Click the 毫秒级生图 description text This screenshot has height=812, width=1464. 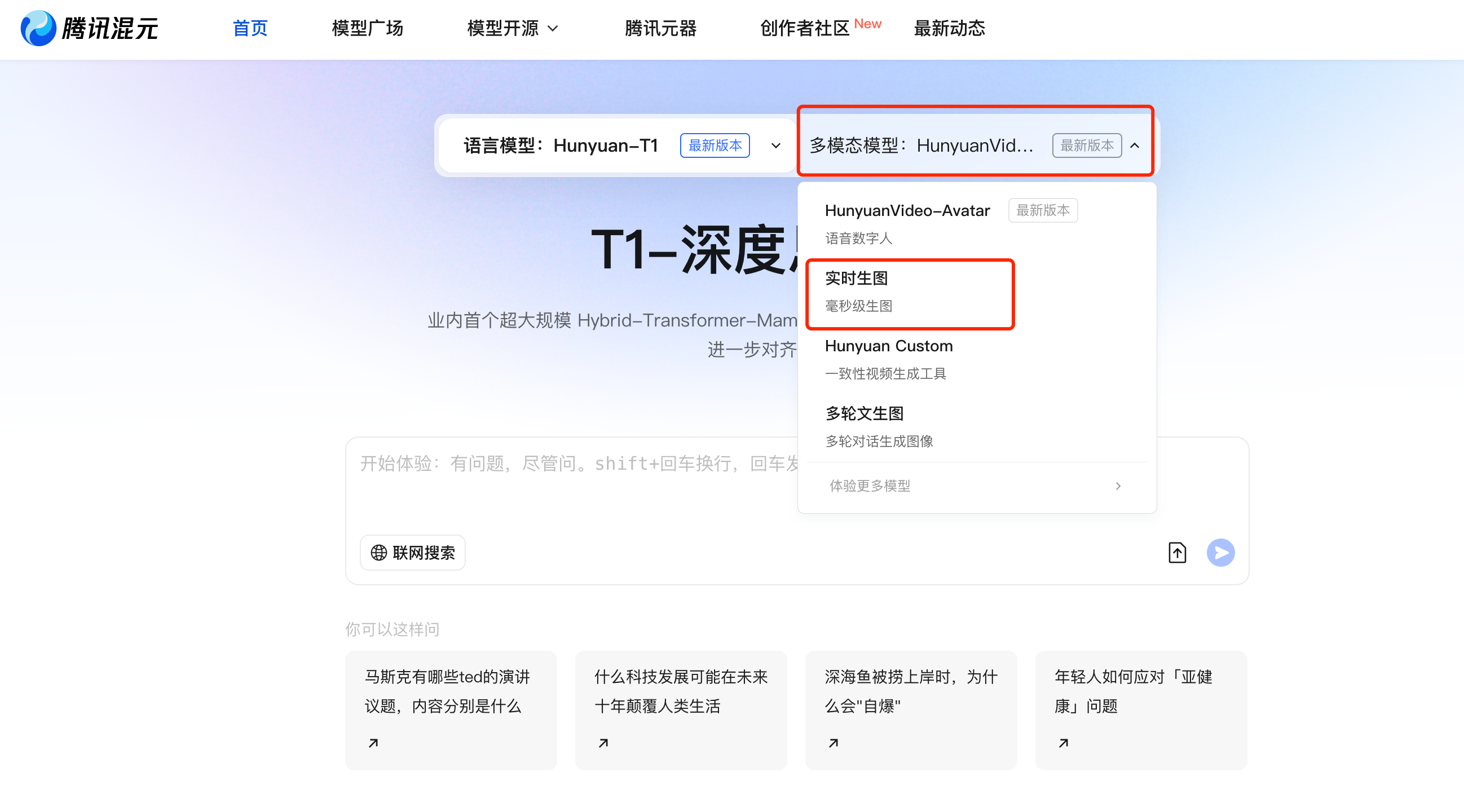858,306
